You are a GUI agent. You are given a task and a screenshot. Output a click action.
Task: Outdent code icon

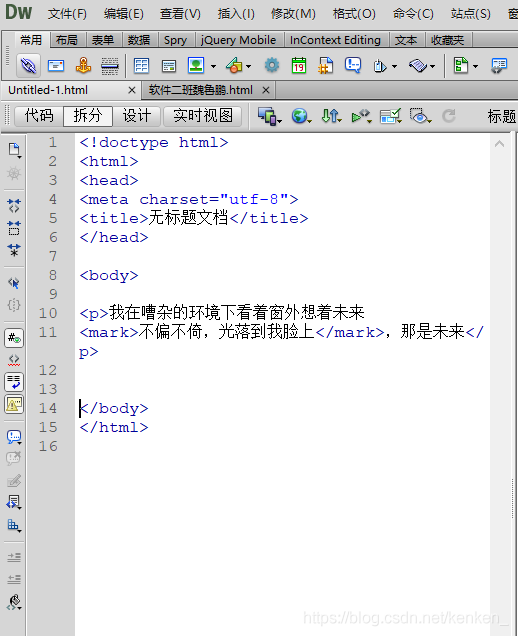14,579
